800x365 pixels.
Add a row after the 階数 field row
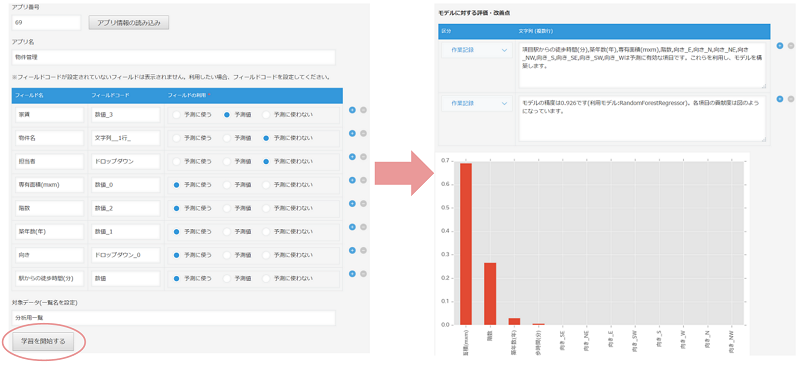coord(352,204)
